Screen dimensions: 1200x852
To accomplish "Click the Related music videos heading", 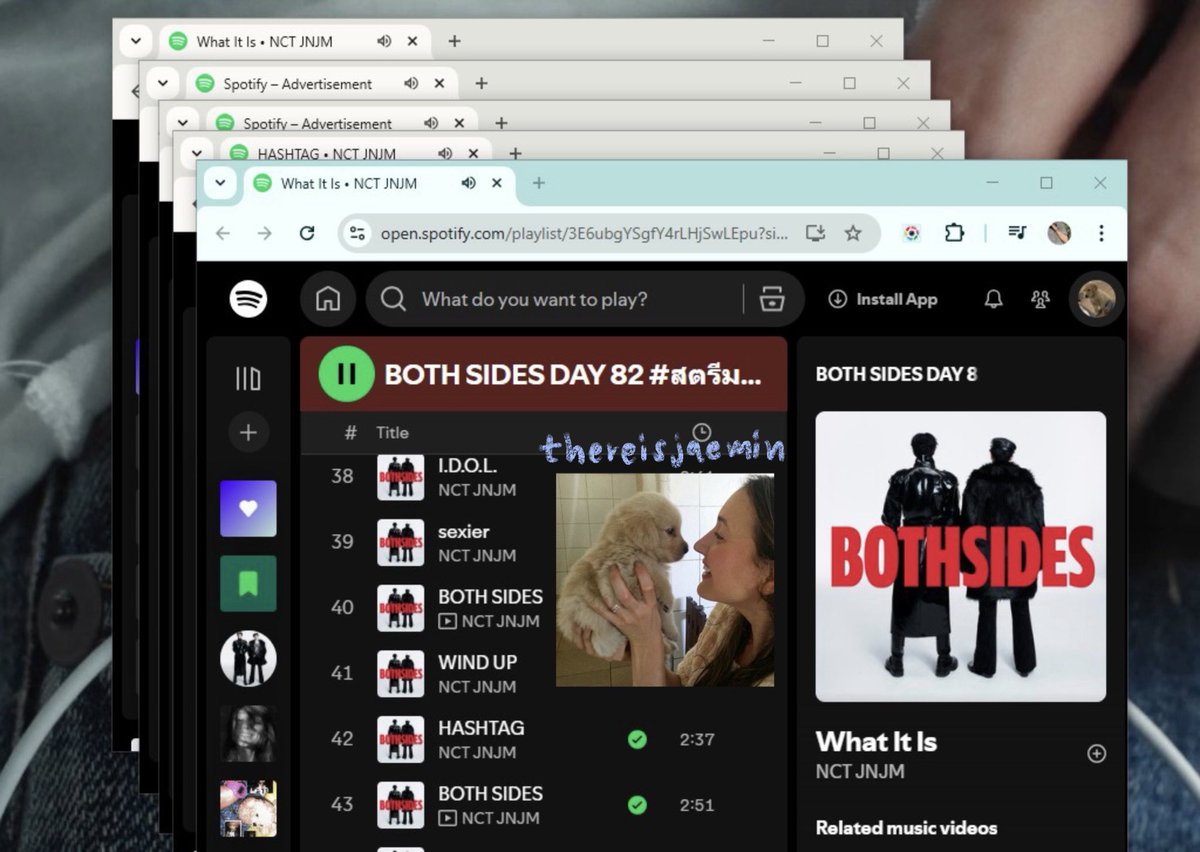I will [x=906, y=828].
